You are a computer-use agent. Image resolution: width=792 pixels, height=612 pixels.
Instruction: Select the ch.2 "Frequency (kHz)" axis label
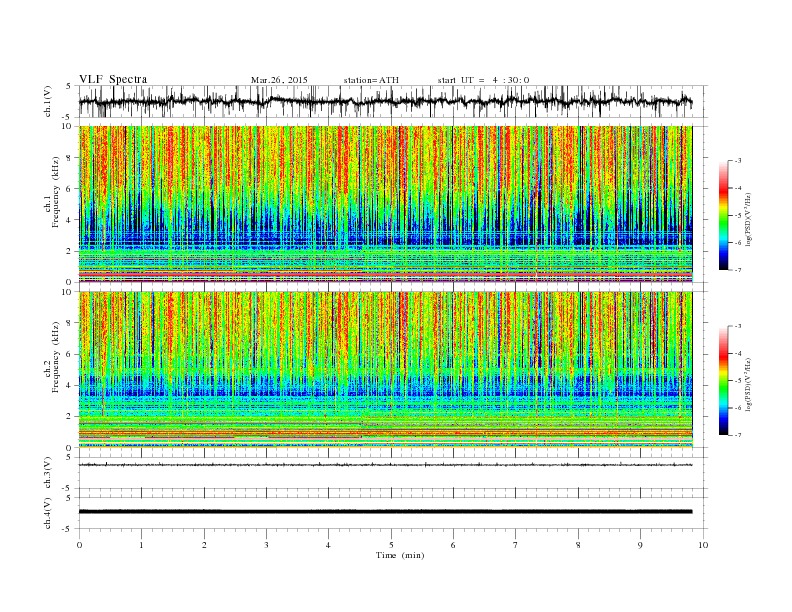(56, 357)
